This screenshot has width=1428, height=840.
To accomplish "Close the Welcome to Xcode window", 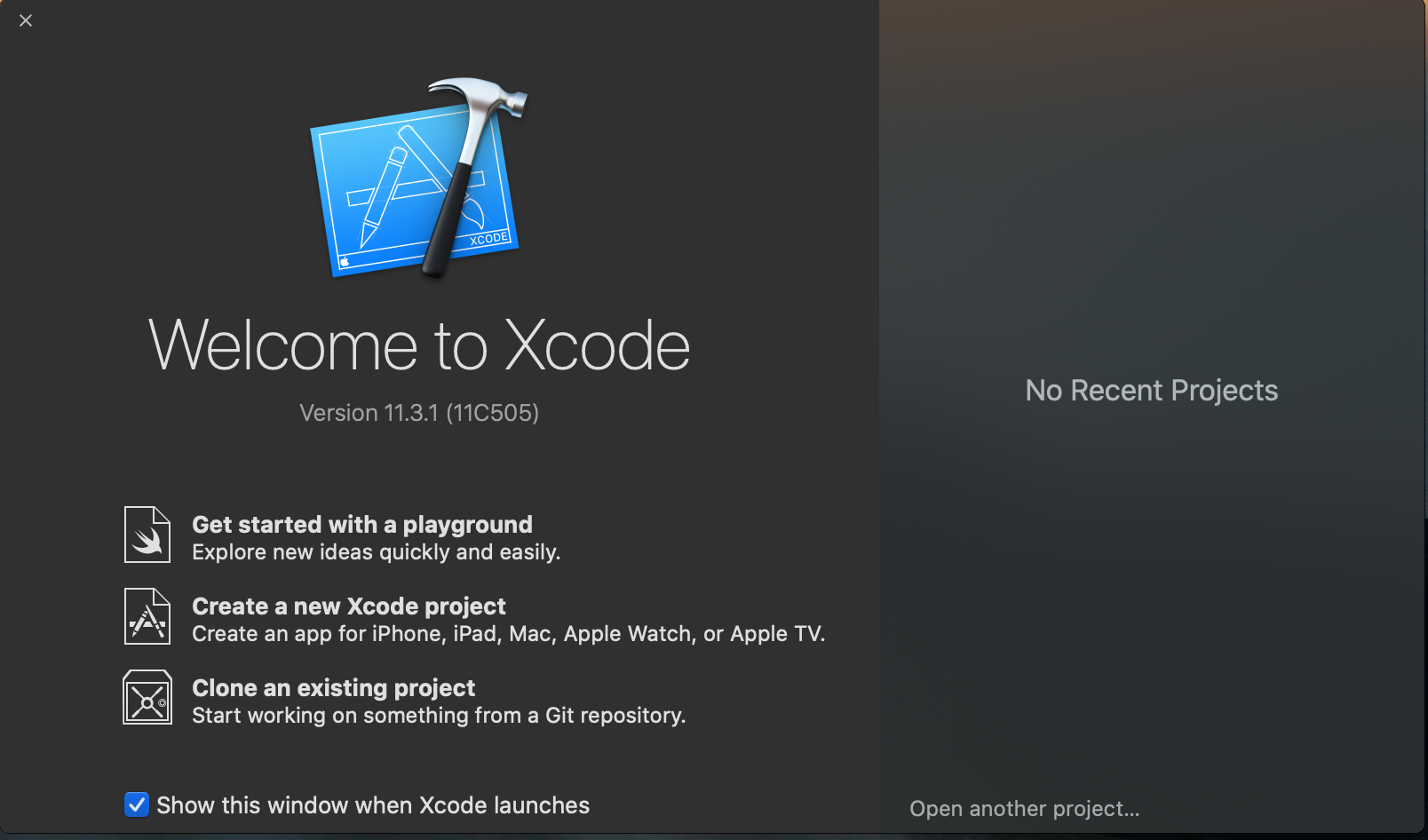I will (x=26, y=20).
